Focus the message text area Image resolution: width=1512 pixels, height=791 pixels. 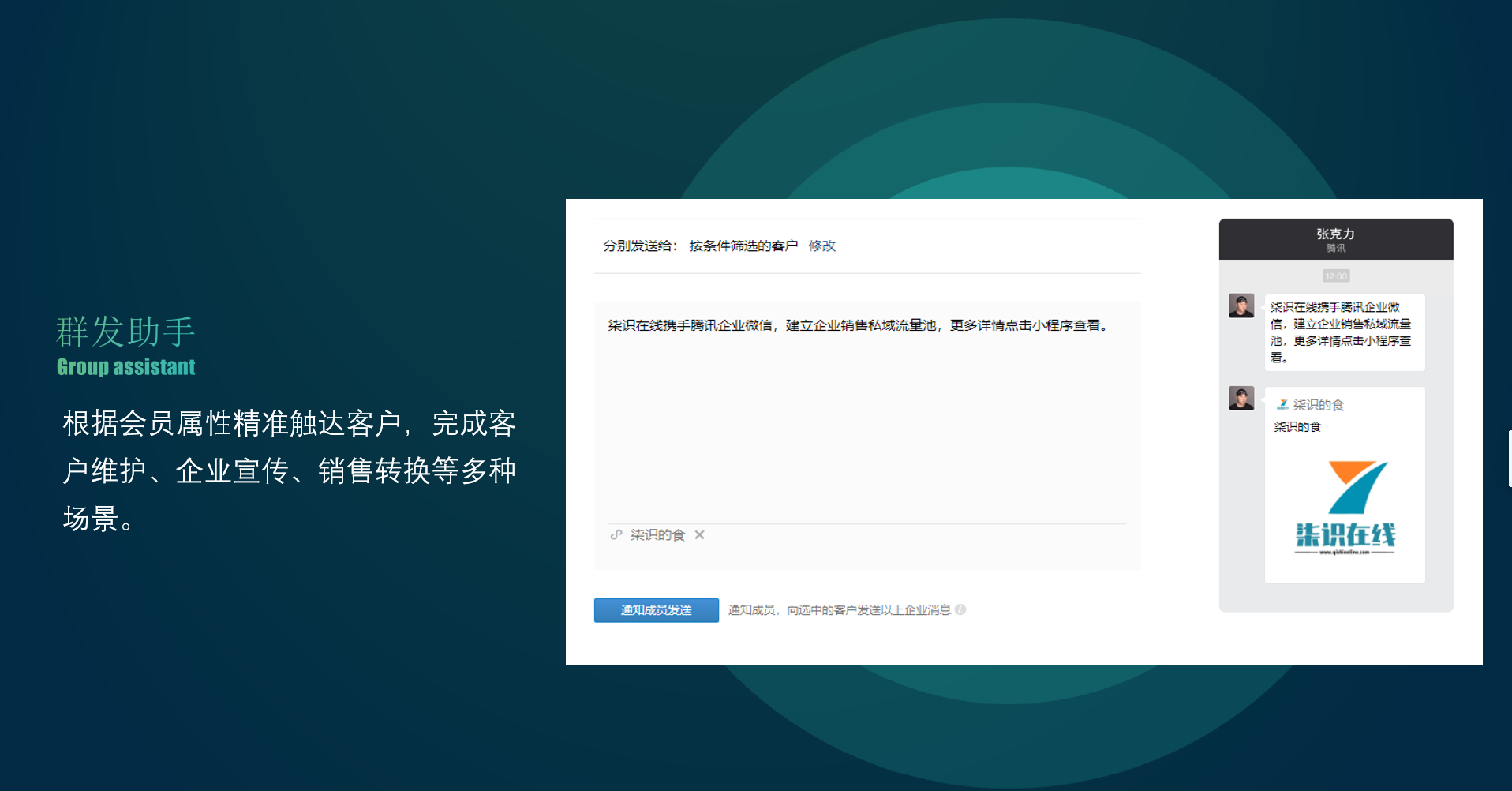point(866,410)
